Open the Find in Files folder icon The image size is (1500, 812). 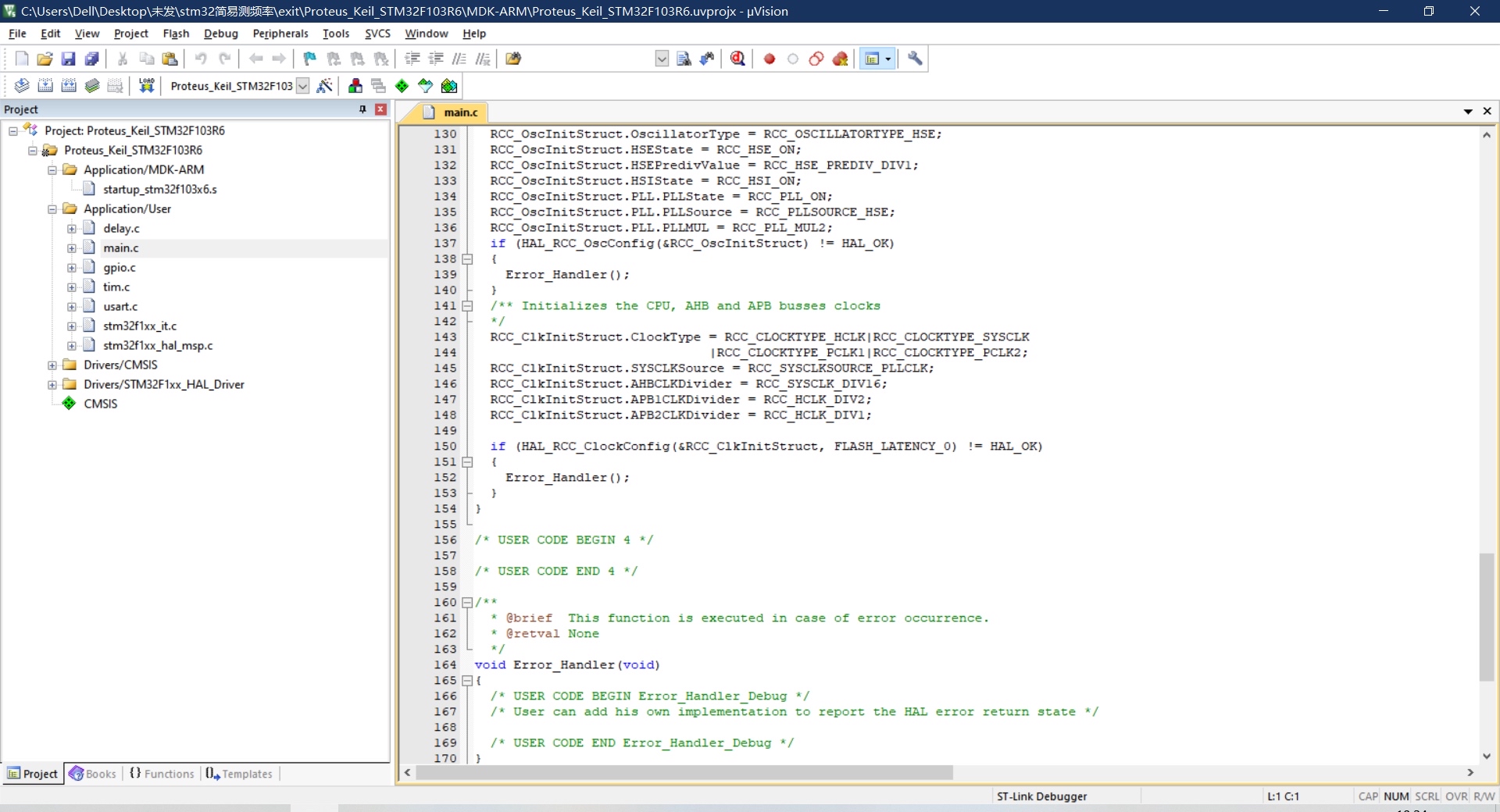point(513,59)
